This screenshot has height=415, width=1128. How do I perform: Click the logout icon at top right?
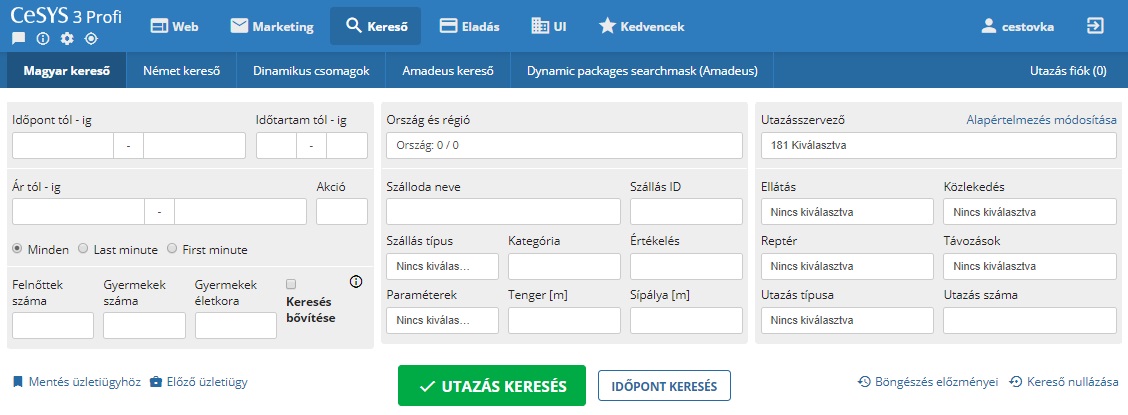(1094, 26)
